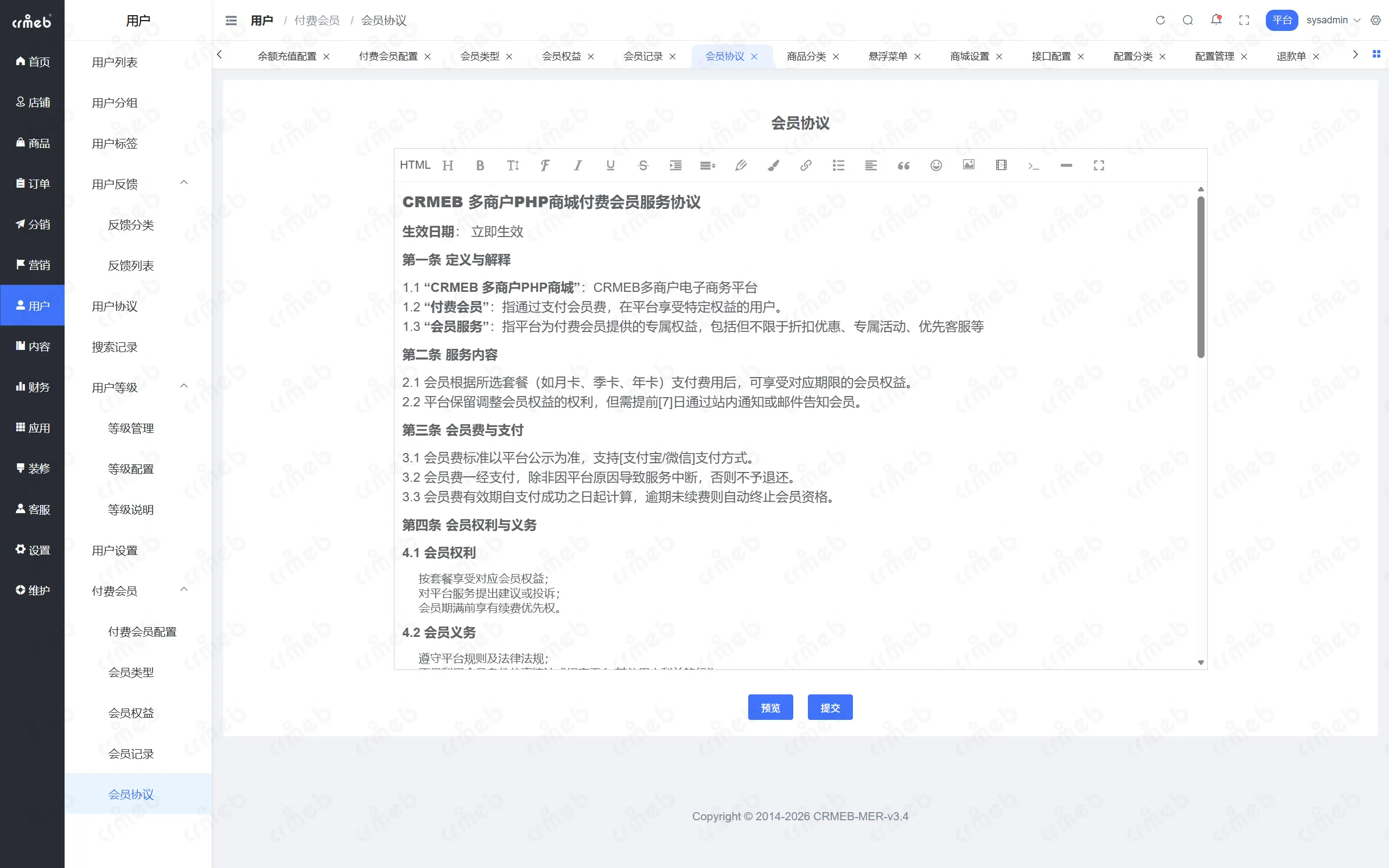Open the text color pen tool
The width and height of the screenshot is (1389, 868).
741,166
